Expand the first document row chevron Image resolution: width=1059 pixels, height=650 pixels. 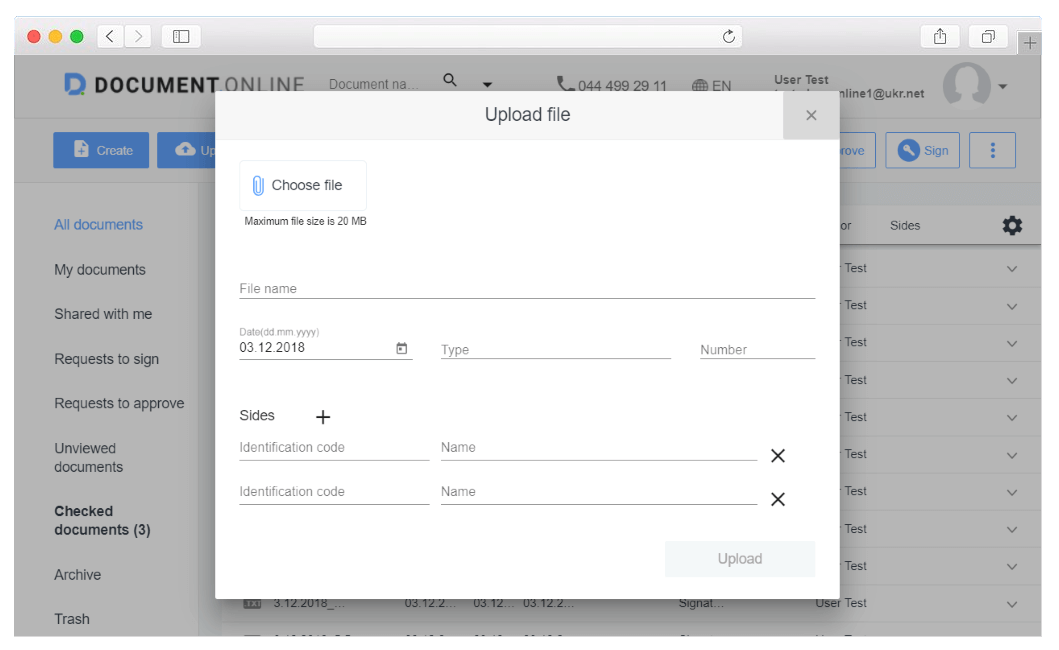click(x=1012, y=269)
